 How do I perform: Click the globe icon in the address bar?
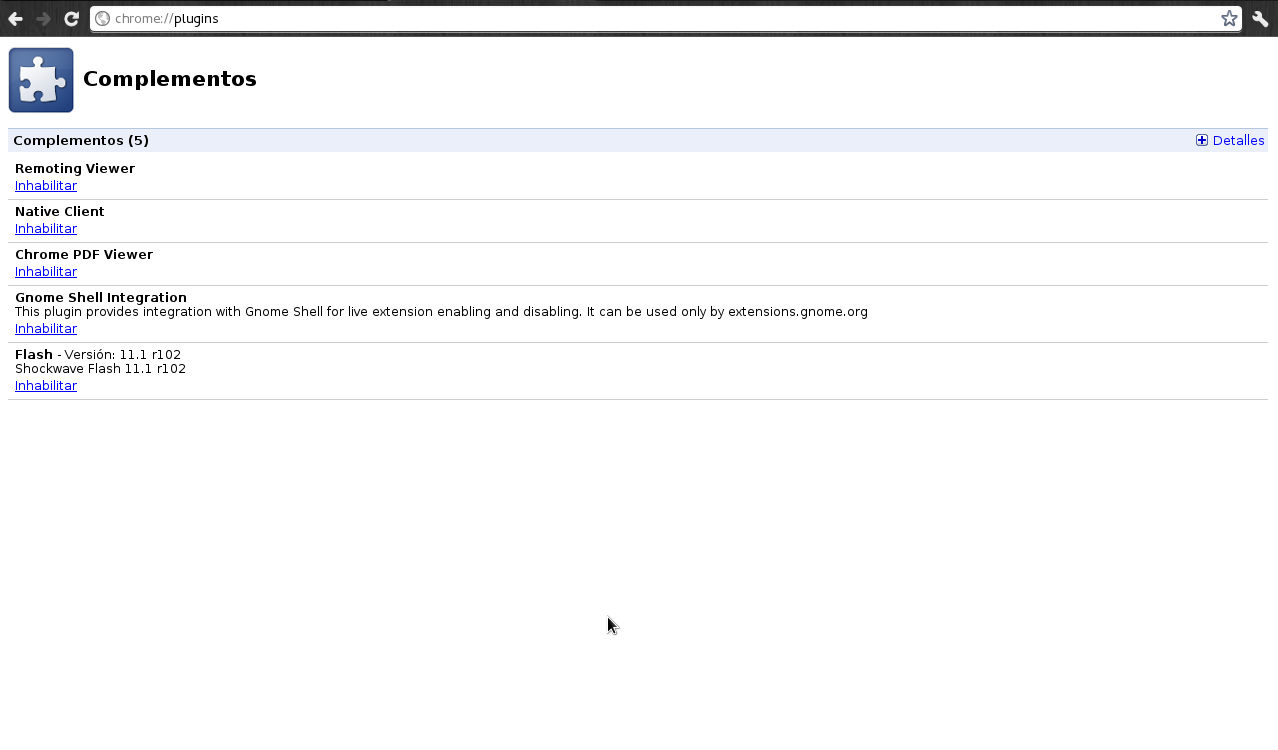pos(102,19)
